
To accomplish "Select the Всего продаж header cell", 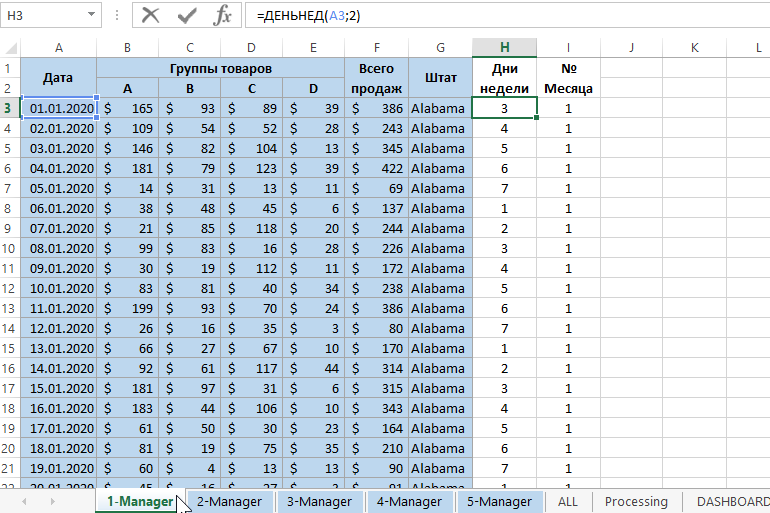I will pyautogui.click(x=376, y=78).
